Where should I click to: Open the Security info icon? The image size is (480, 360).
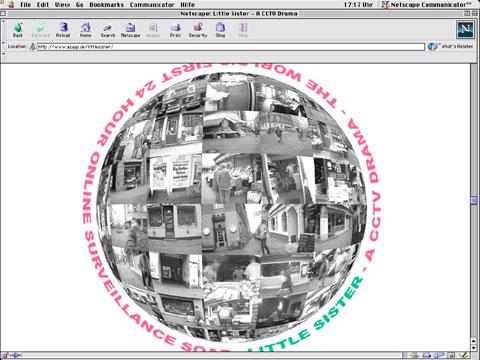[198, 30]
